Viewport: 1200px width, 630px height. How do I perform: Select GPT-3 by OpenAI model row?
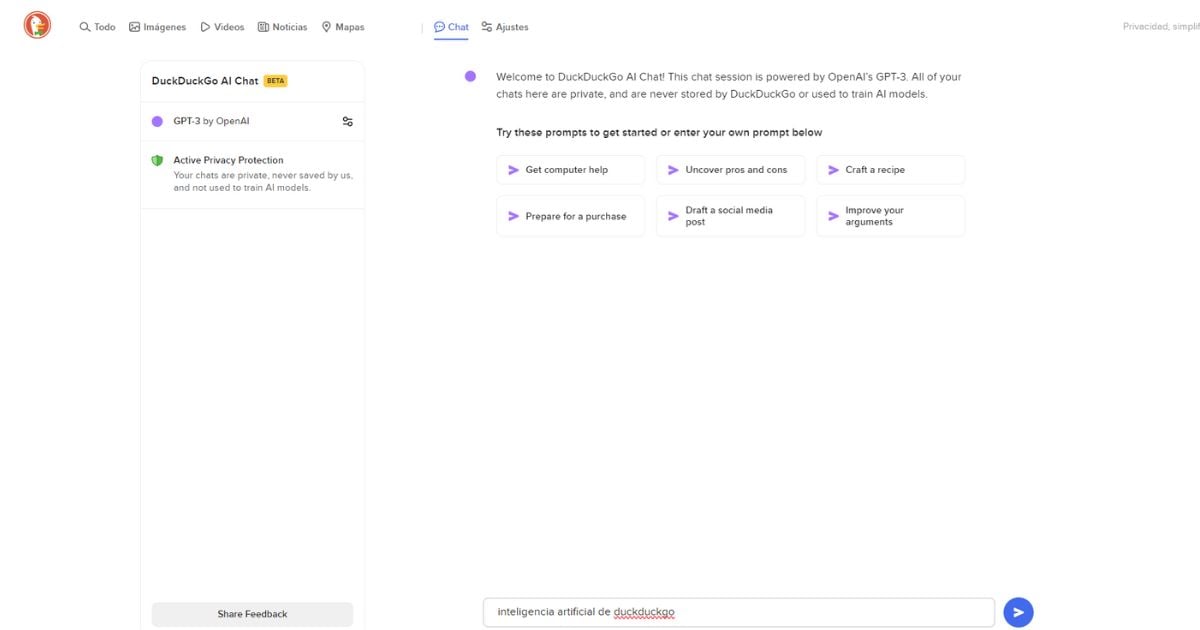pyautogui.click(x=252, y=121)
